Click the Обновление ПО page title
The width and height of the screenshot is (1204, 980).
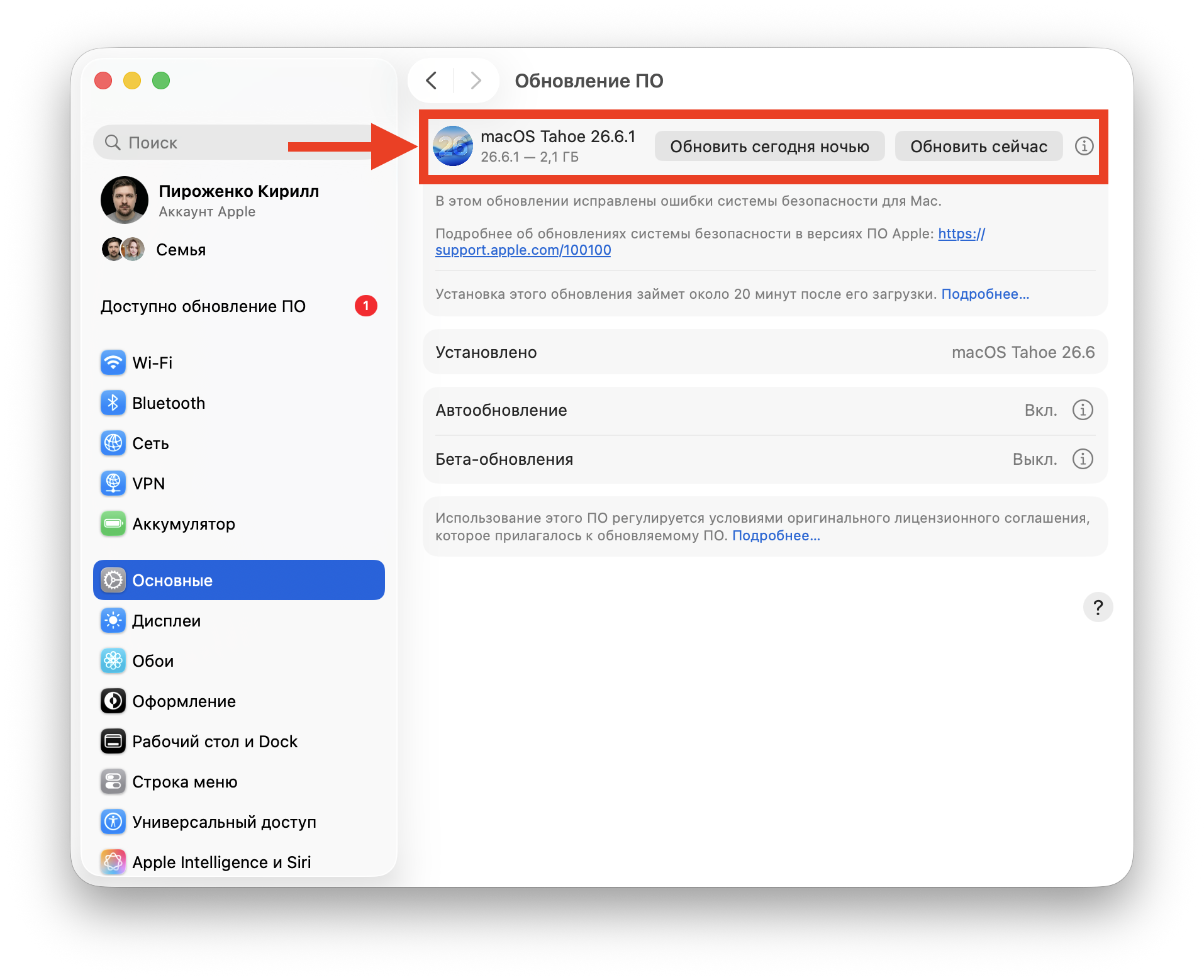[x=589, y=81]
